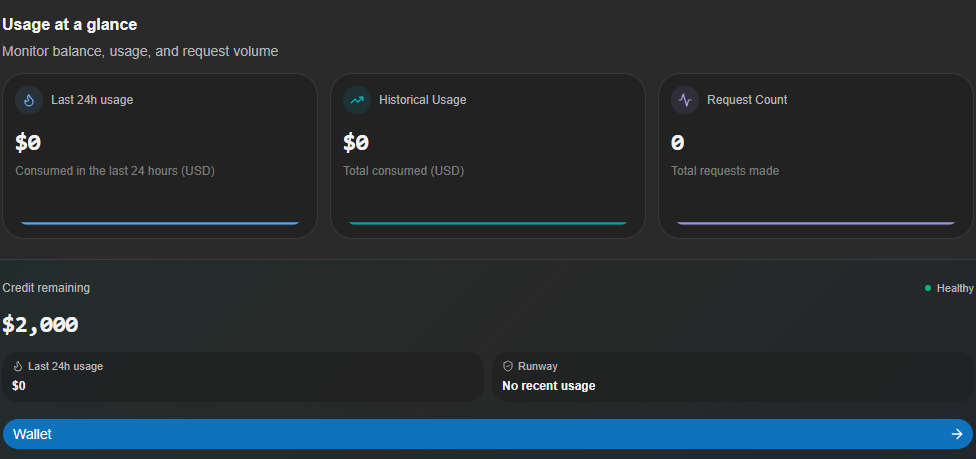Click the teal bar under Historical Usage
The width and height of the screenshot is (976, 459).
click(x=487, y=223)
